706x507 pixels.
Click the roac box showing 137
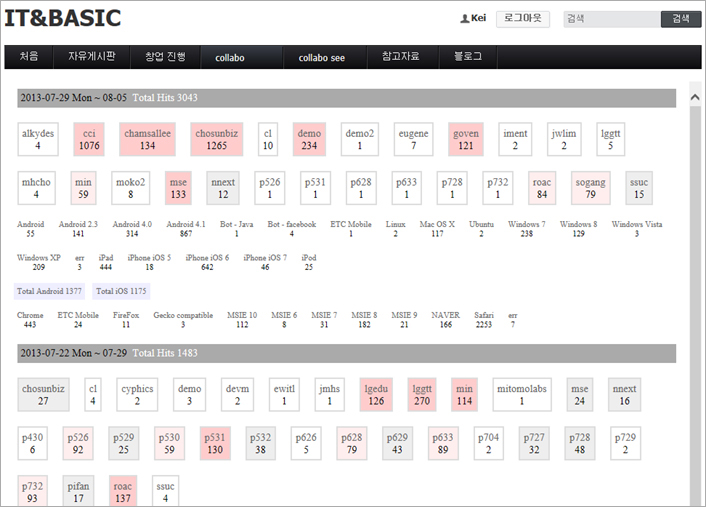[123, 491]
